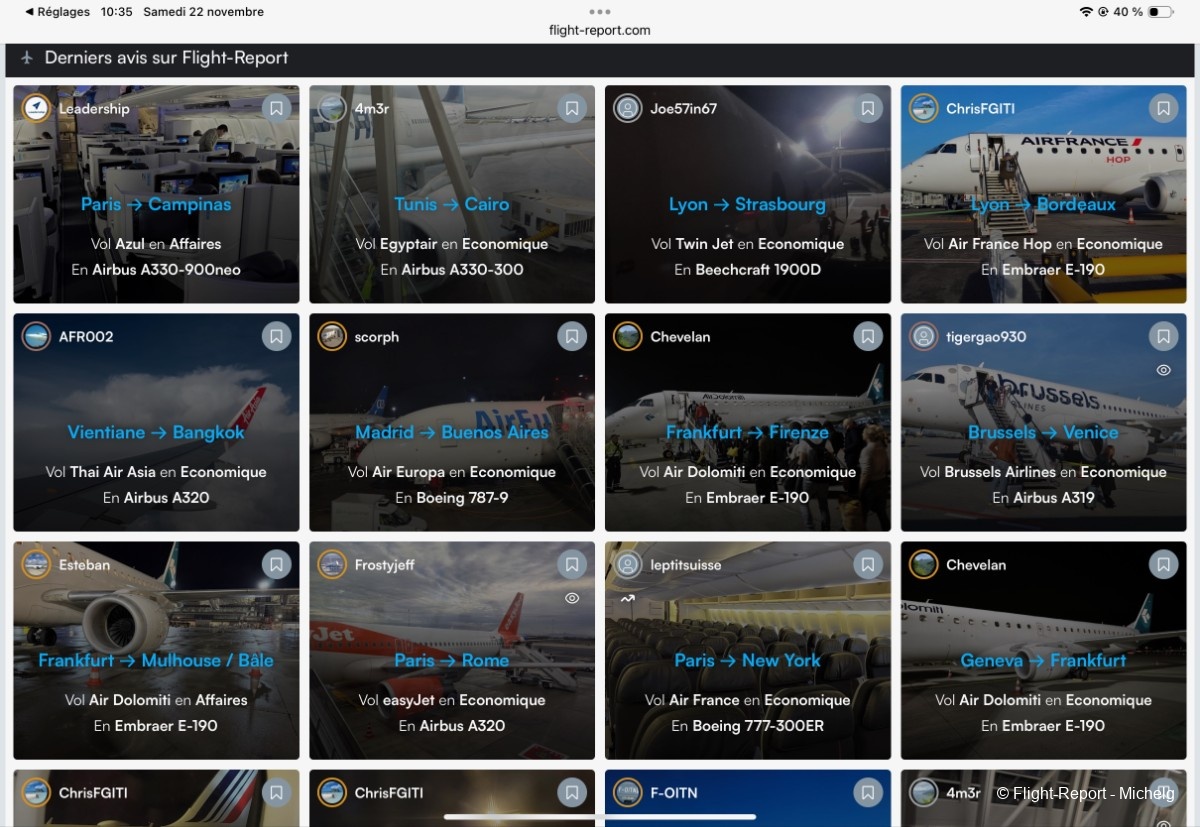Open ChrisFGITI's avatar on the Lyon → Bordeaux card
This screenshot has height=827, width=1200.
click(x=923, y=108)
